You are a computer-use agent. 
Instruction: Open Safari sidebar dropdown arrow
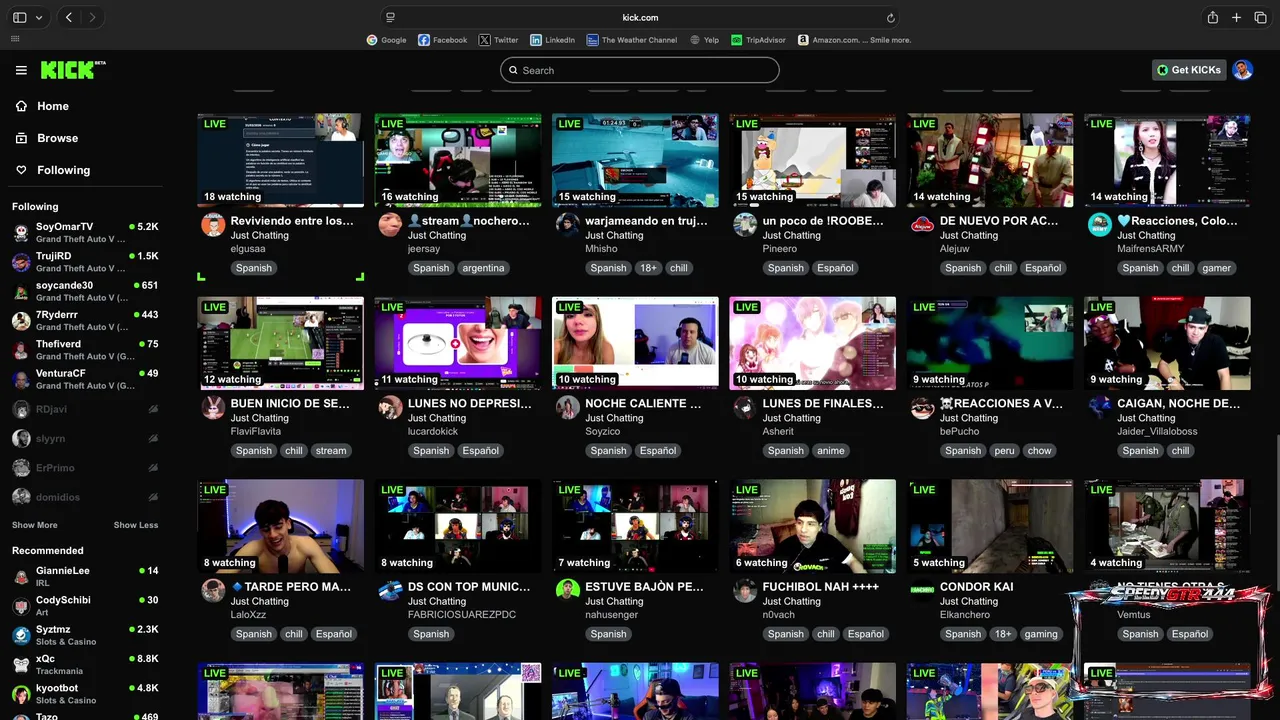[39, 17]
